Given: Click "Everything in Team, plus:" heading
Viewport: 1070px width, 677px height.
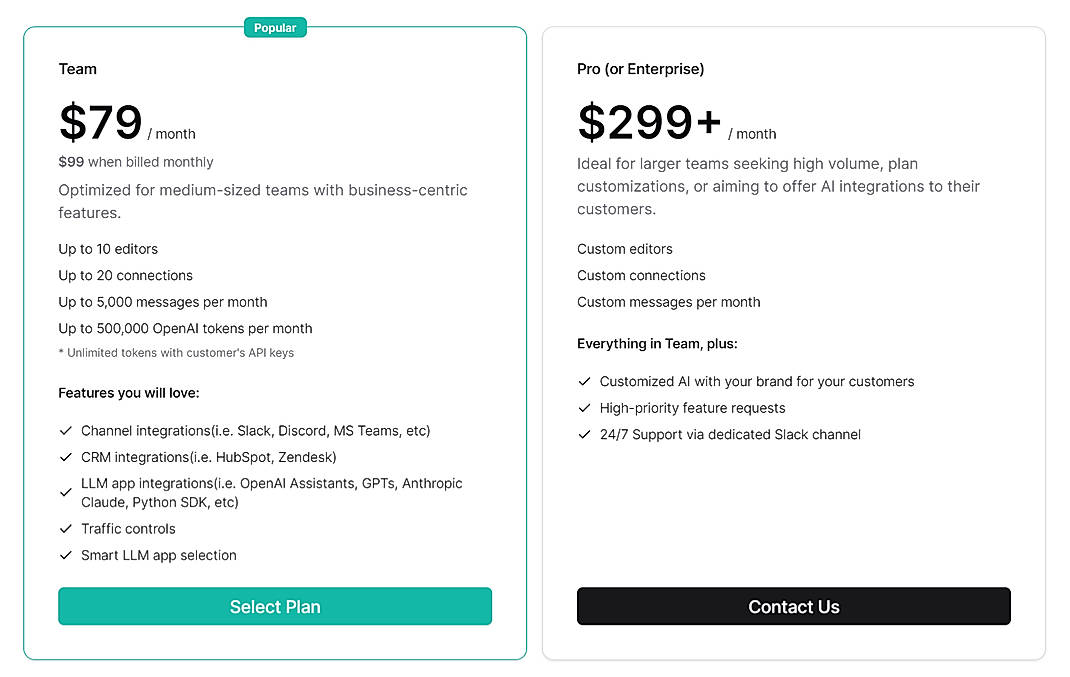Looking at the screenshot, I should 657,343.
